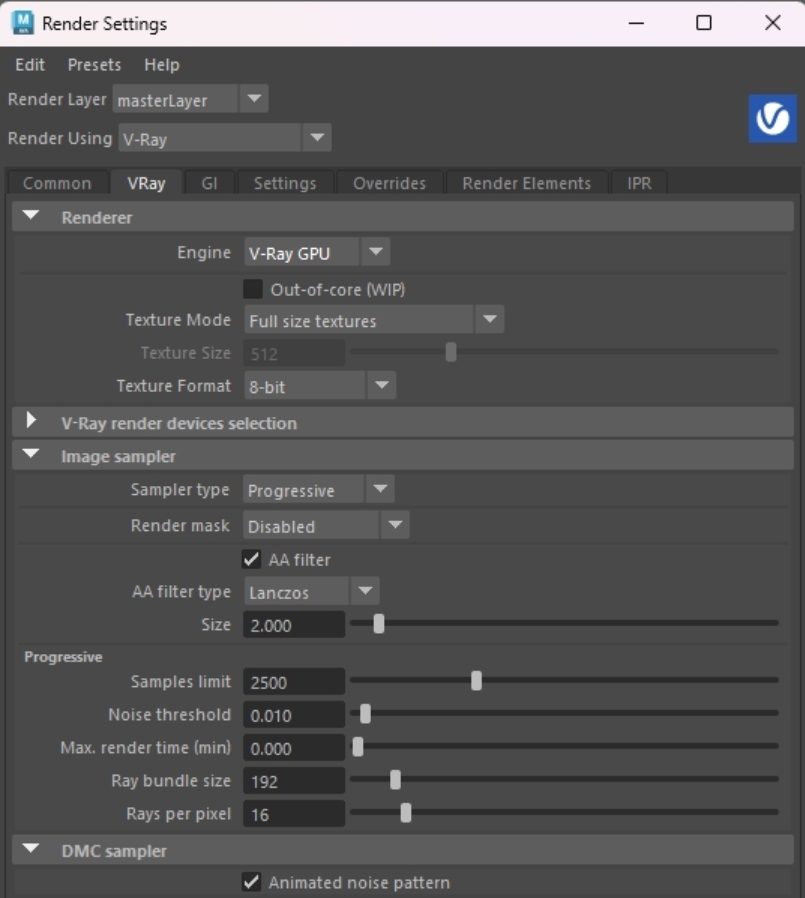Click the Noise threshold slider handle
The height and width of the screenshot is (898, 805).
(x=365, y=715)
